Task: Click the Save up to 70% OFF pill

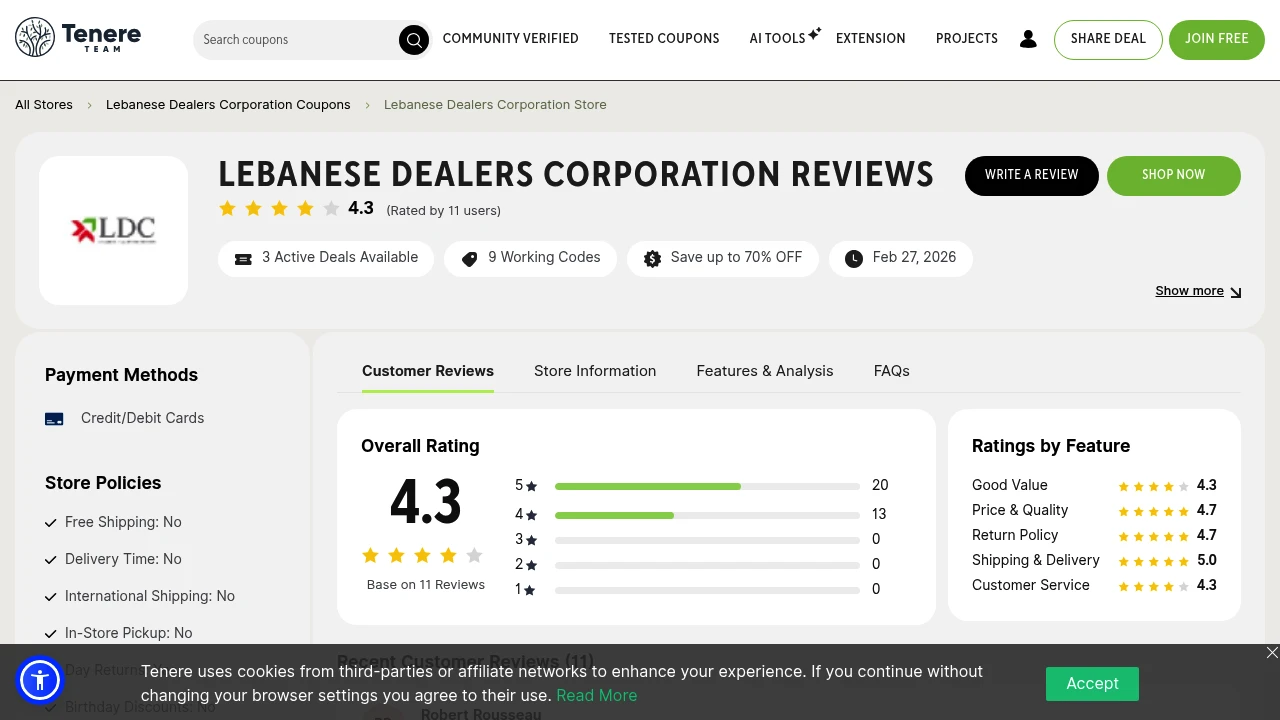Action: pos(723,259)
